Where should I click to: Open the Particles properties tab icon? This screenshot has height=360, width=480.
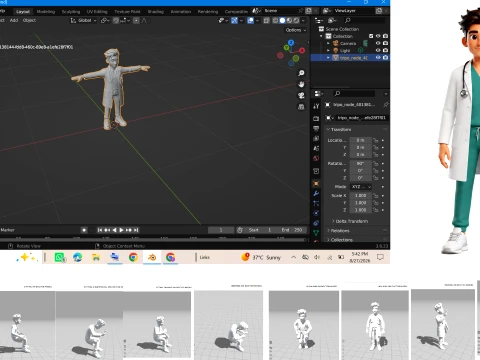click(x=316, y=203)
